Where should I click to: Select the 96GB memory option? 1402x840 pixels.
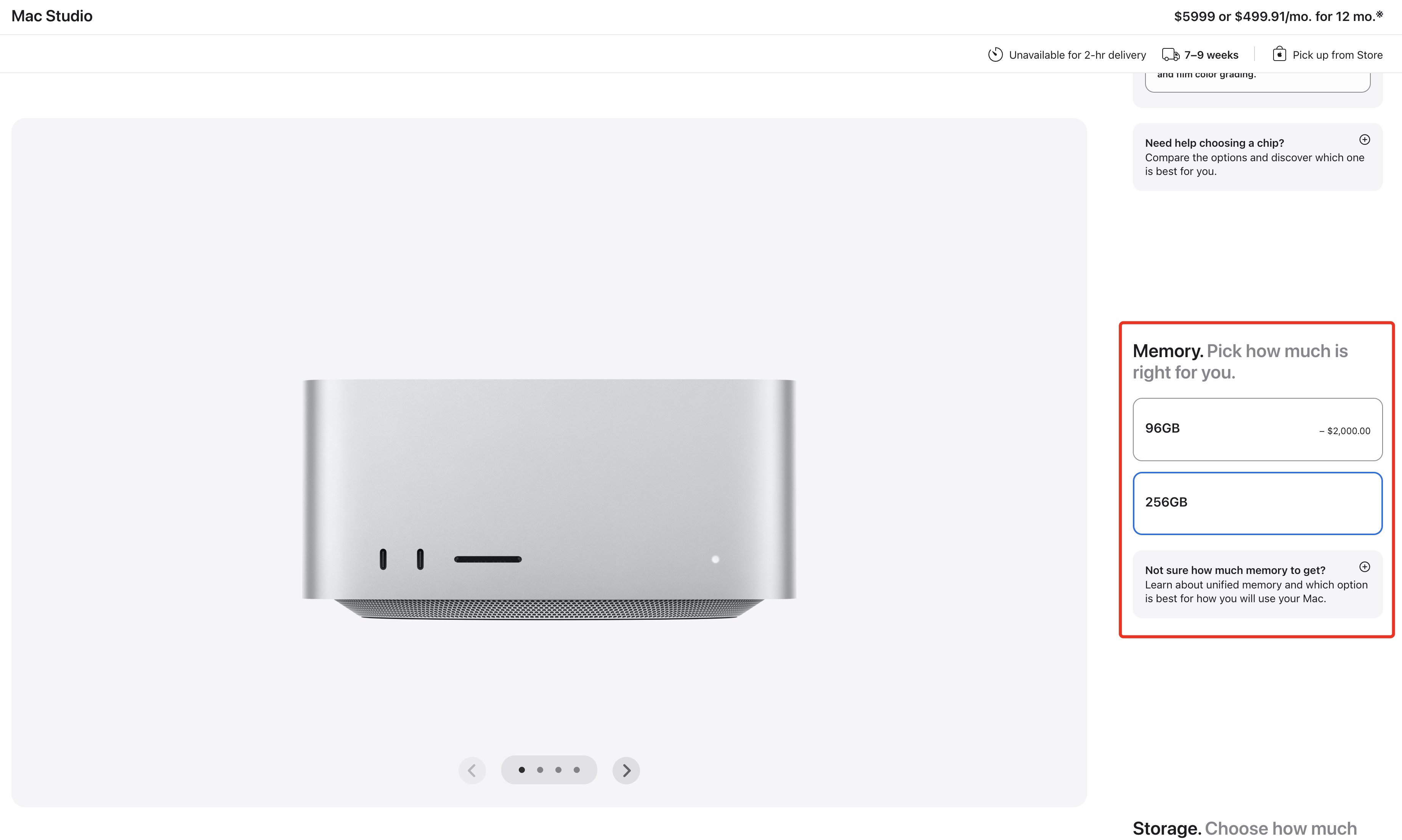click(x=1258, y=430)
